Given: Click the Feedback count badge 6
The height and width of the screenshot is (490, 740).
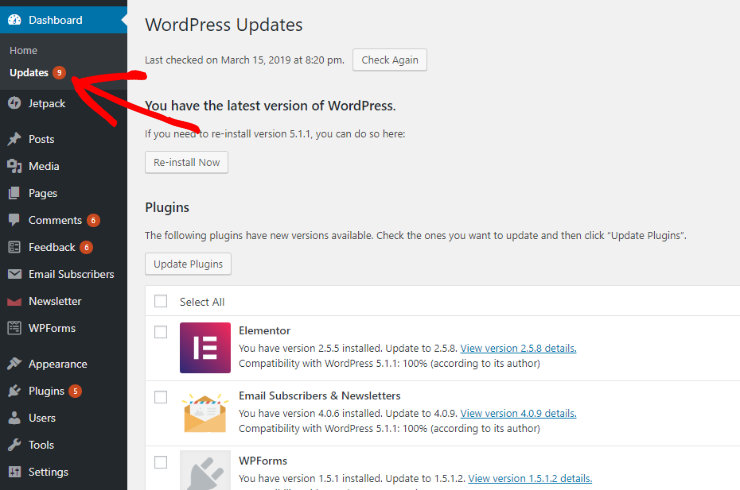Looking at the screenshot, I should click(x=86, y=247).
